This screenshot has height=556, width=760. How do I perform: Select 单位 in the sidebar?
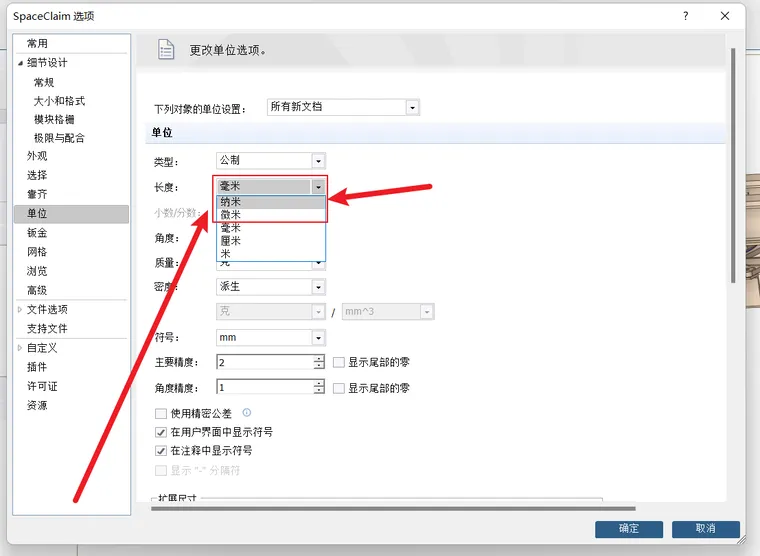(72, 214)
